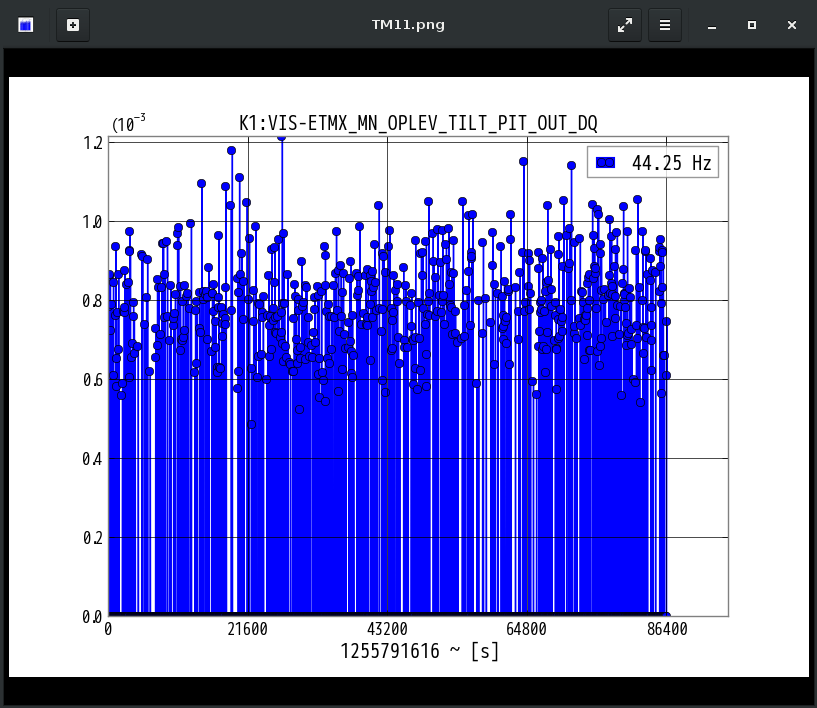Click the blue legend marker swatch
The width and height of the screenshot is (817, 708).
[605, 163]
